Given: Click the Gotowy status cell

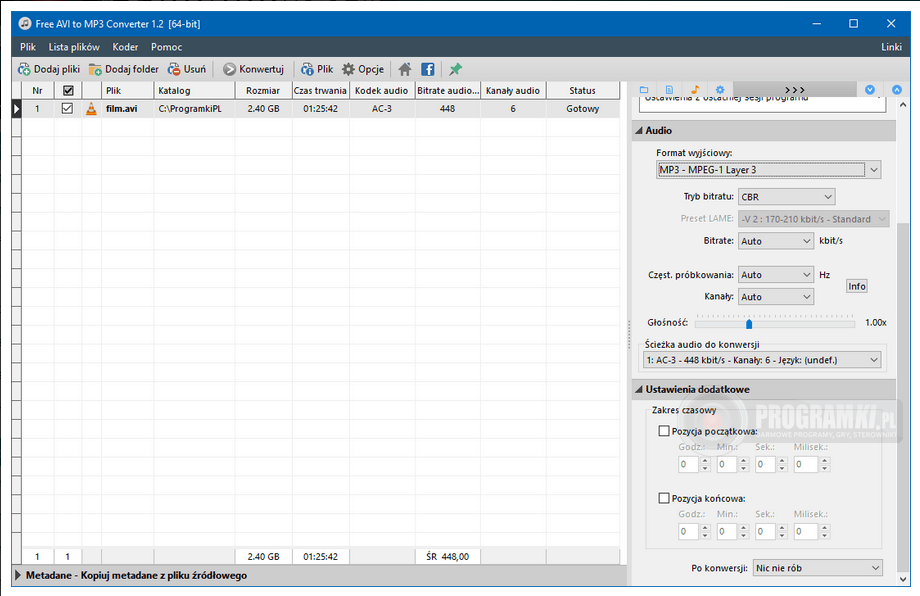Looking at the screenshot, I should tap(583, 109).
